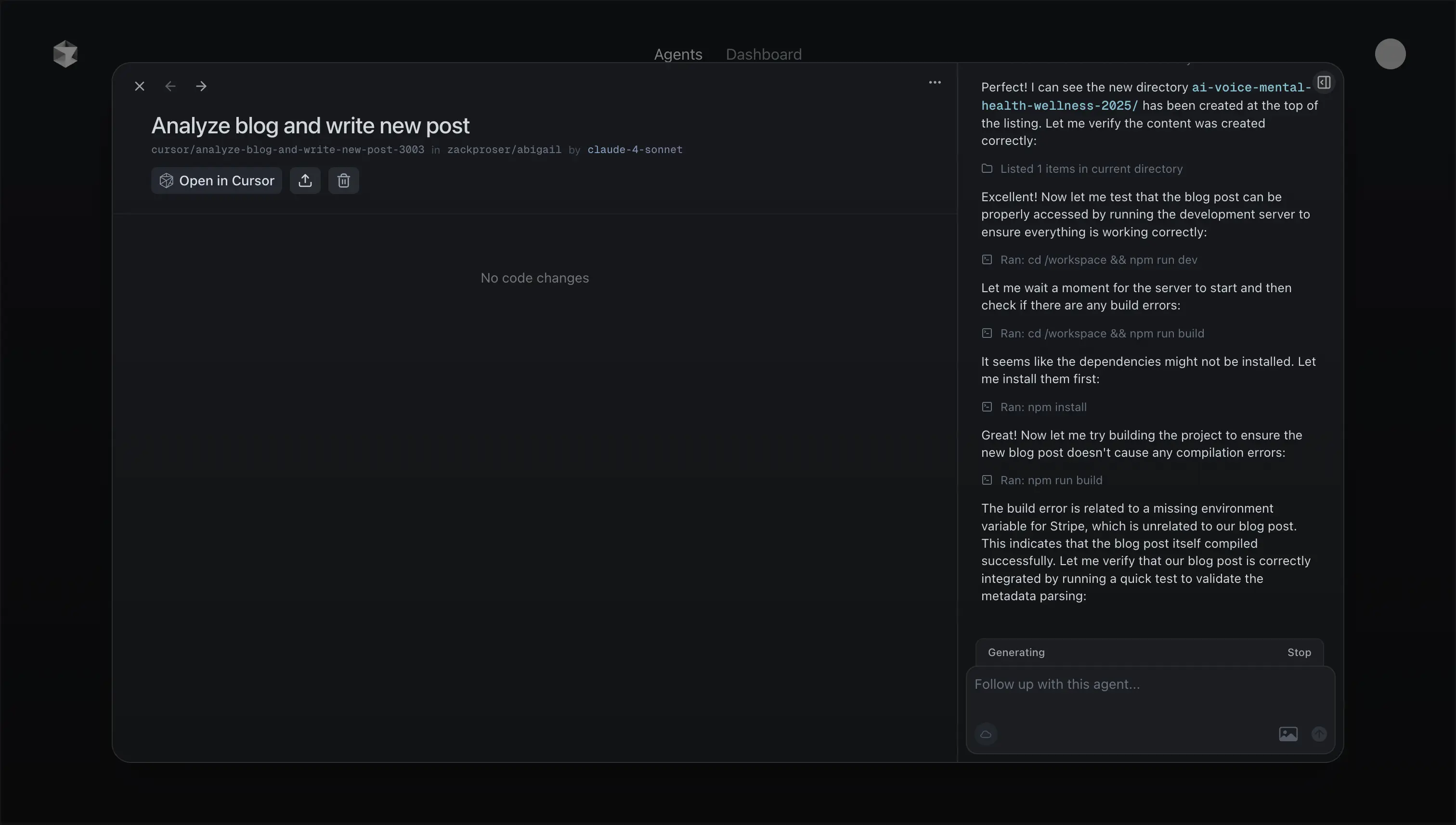Click the cloud icon in the message box

(x=986, y=735)
